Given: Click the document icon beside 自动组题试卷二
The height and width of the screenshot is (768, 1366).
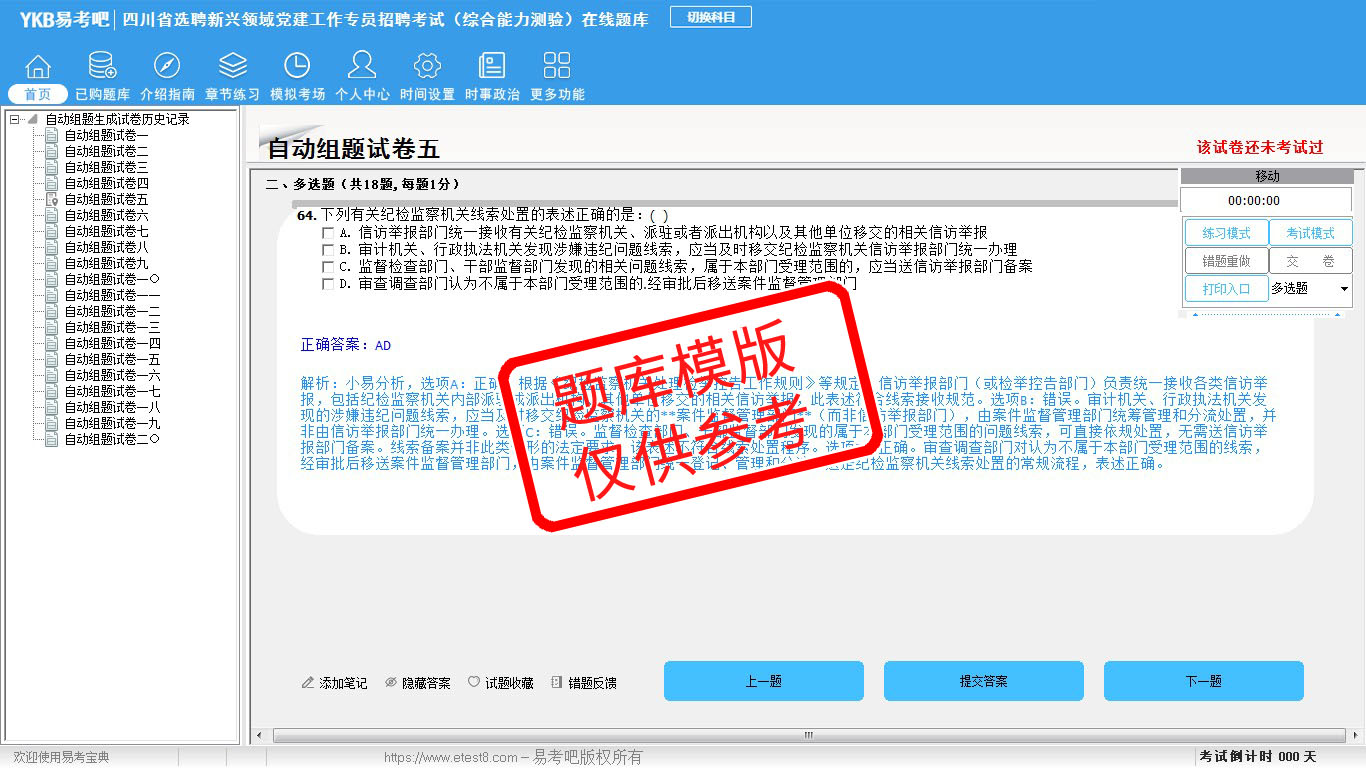Looking at the screenshot, I should pos(52,151).
